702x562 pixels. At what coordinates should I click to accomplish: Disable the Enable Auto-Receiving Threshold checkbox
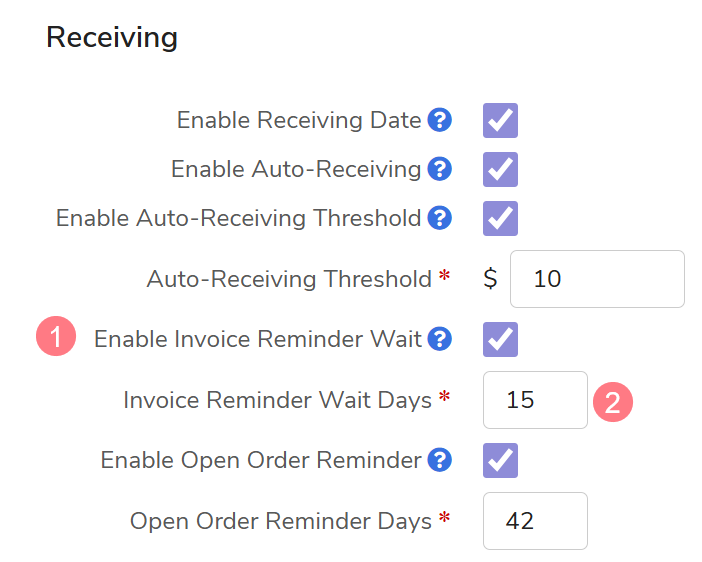pyautogui.click(x=500, y=218)
